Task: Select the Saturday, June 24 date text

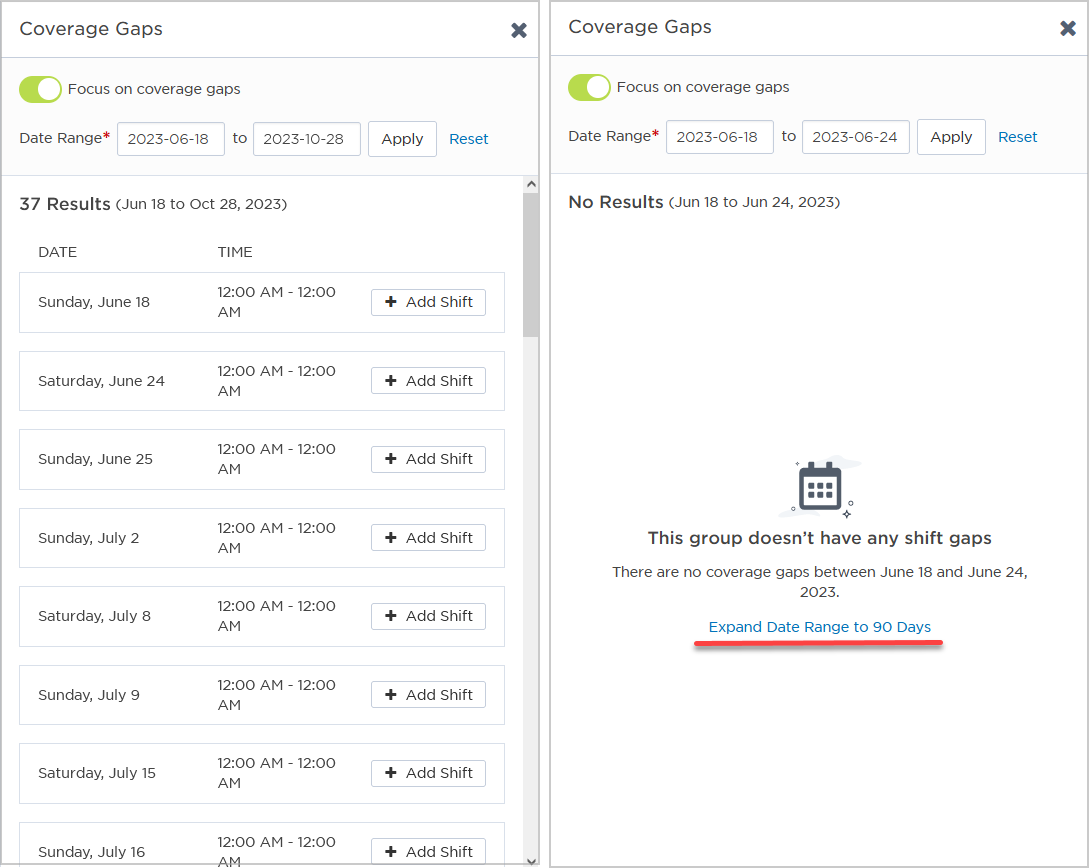Action: coord(101,381)
